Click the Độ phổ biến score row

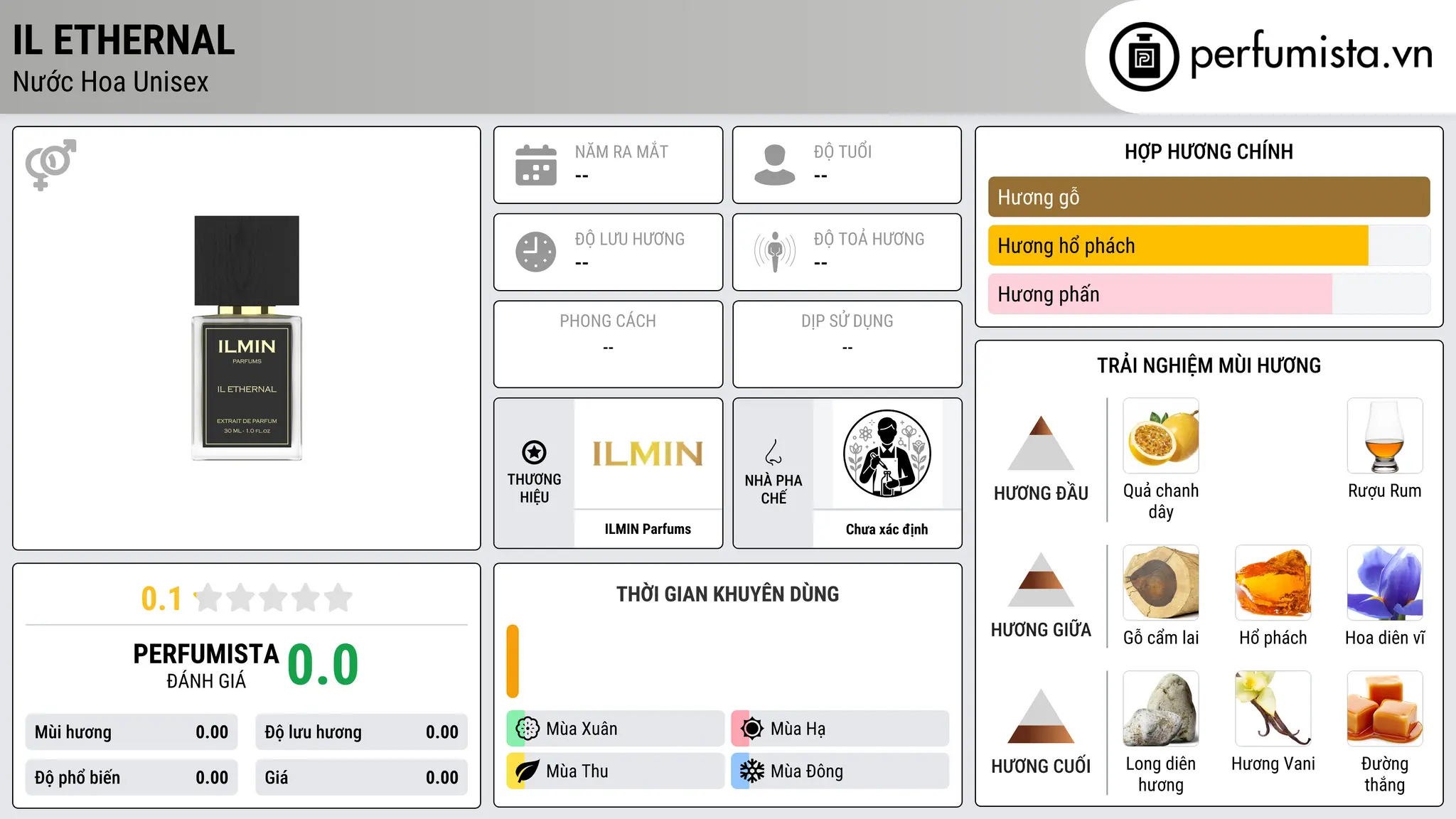tap(132, 777)
